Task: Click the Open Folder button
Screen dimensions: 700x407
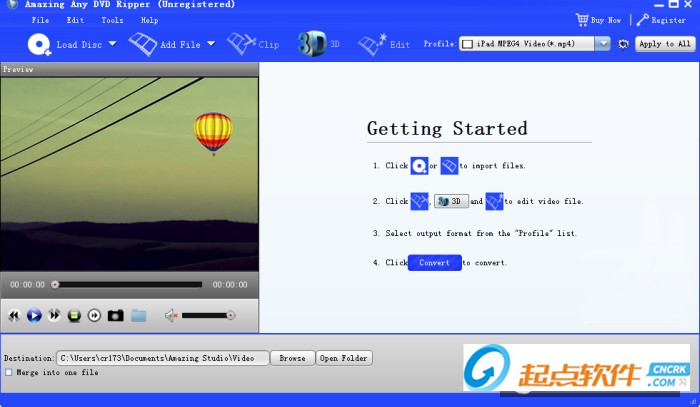Action: [x=344, y=358]
